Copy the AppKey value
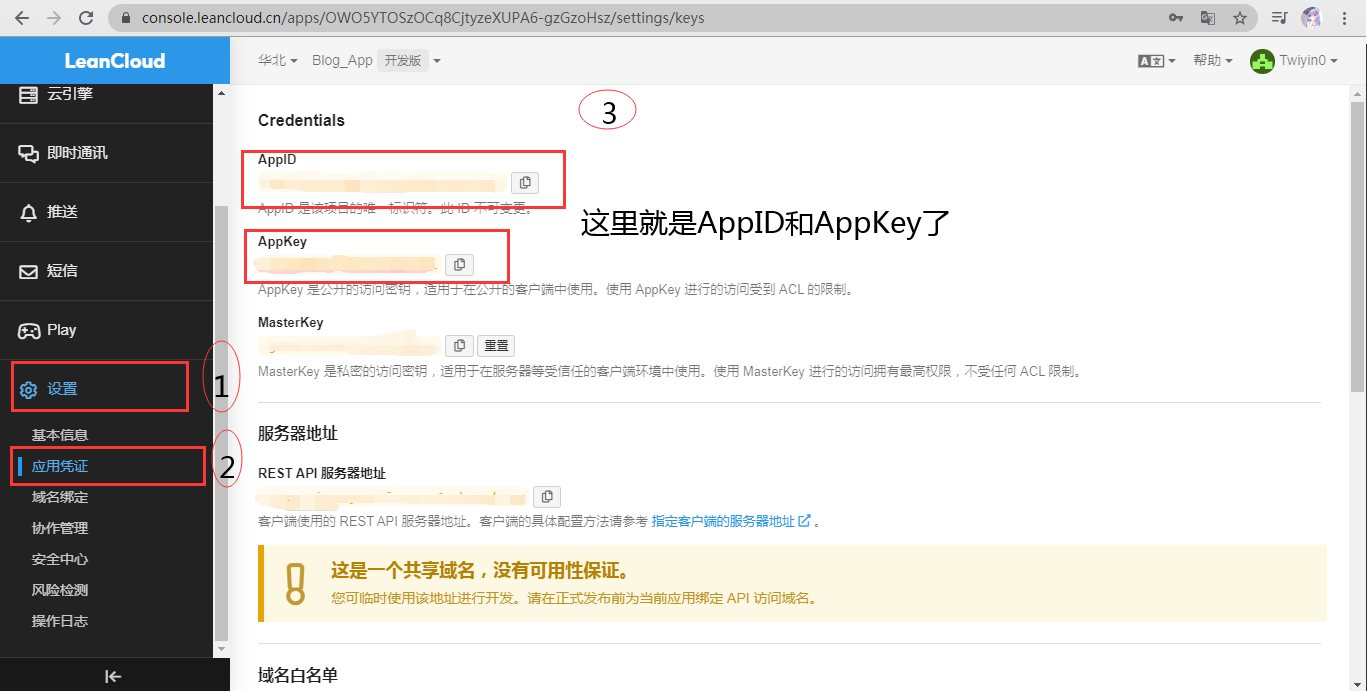Viewport: 1367px width, 691px height. coord(459,265)
